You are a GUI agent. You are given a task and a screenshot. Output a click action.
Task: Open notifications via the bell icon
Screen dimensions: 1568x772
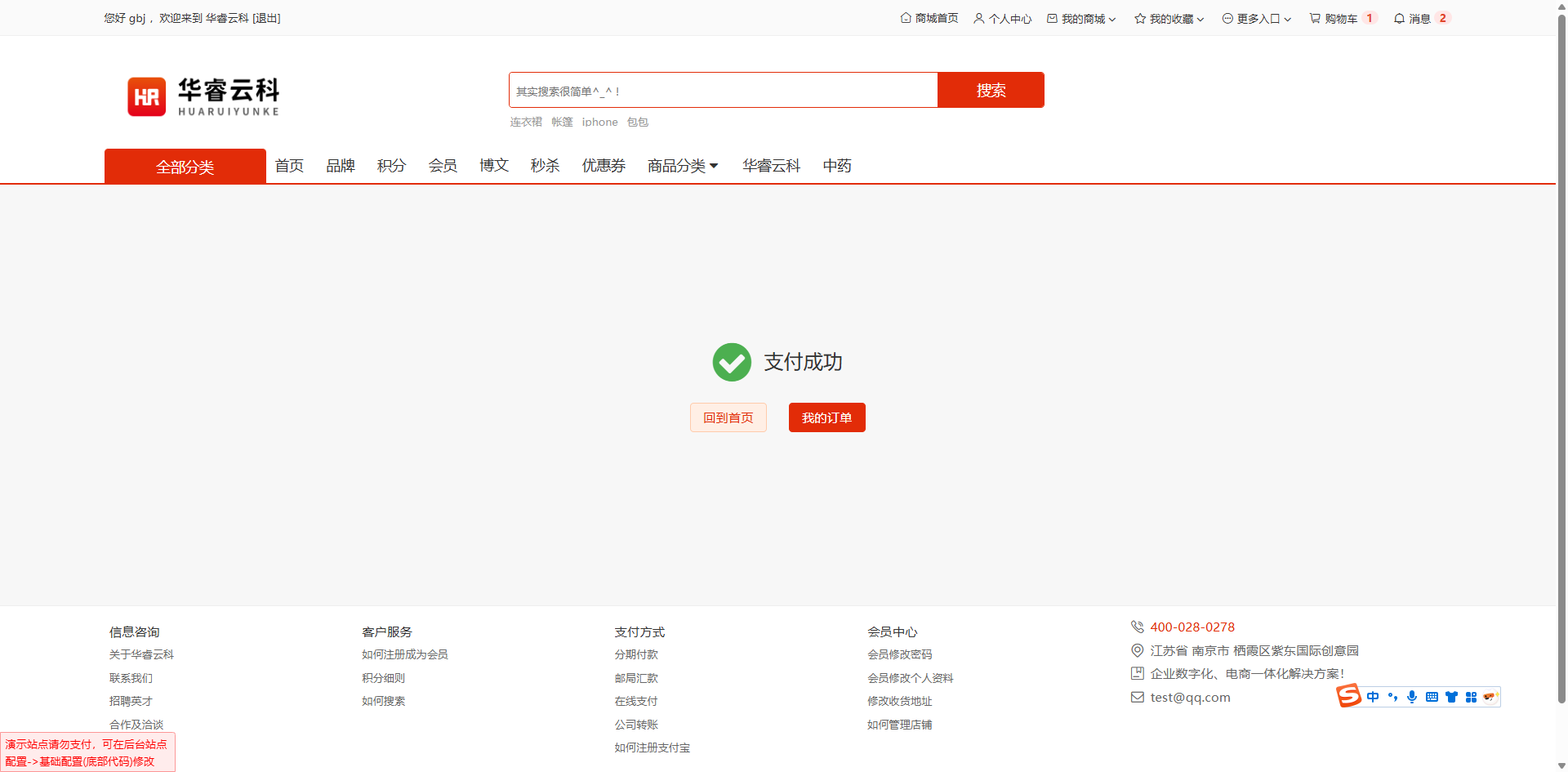coord(1399,18)
